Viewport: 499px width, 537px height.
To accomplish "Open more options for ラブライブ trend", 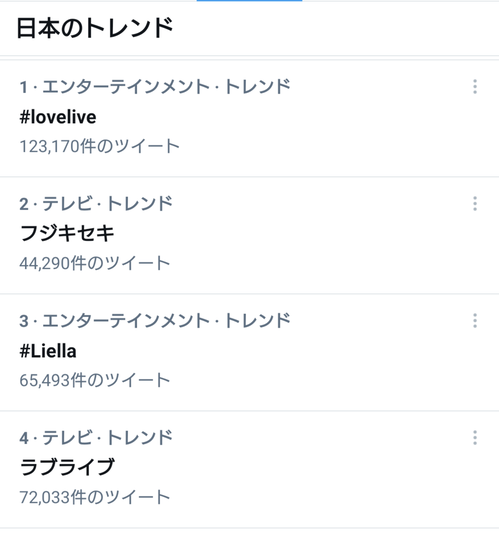I will pos(475,438).
